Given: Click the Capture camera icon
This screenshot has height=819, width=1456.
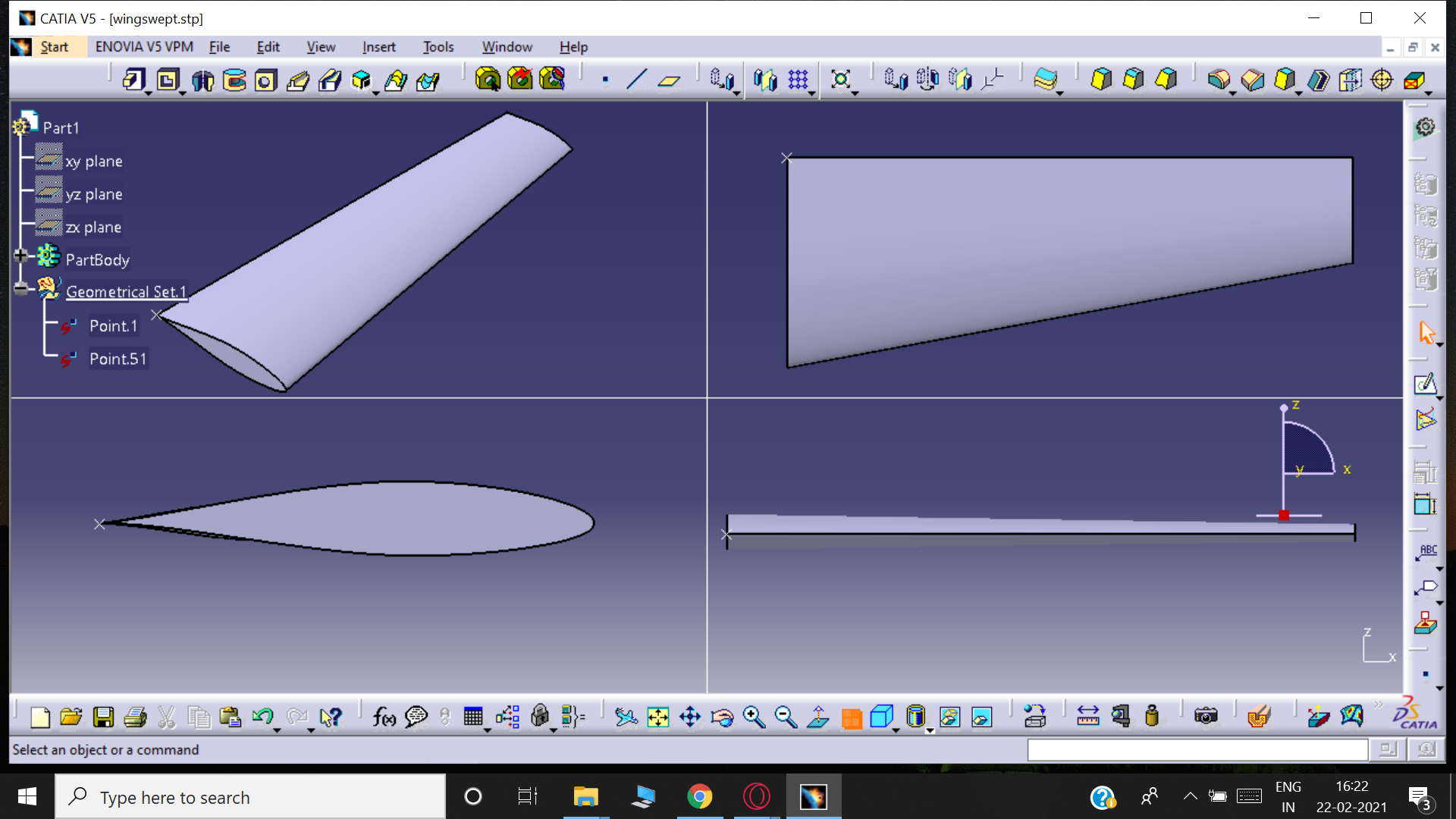Looking at the screenshot, I should 1206,717.
